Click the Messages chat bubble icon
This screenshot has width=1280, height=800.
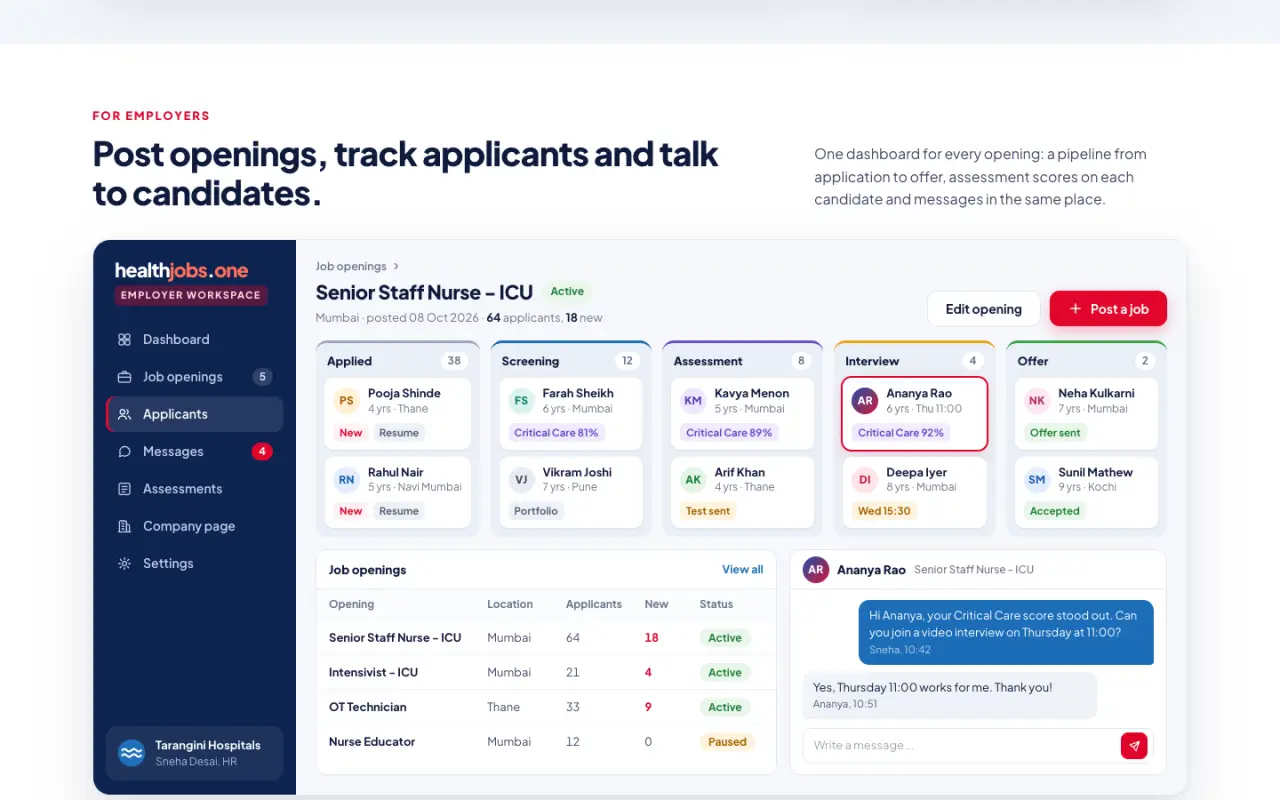click(x=124, y=452)
